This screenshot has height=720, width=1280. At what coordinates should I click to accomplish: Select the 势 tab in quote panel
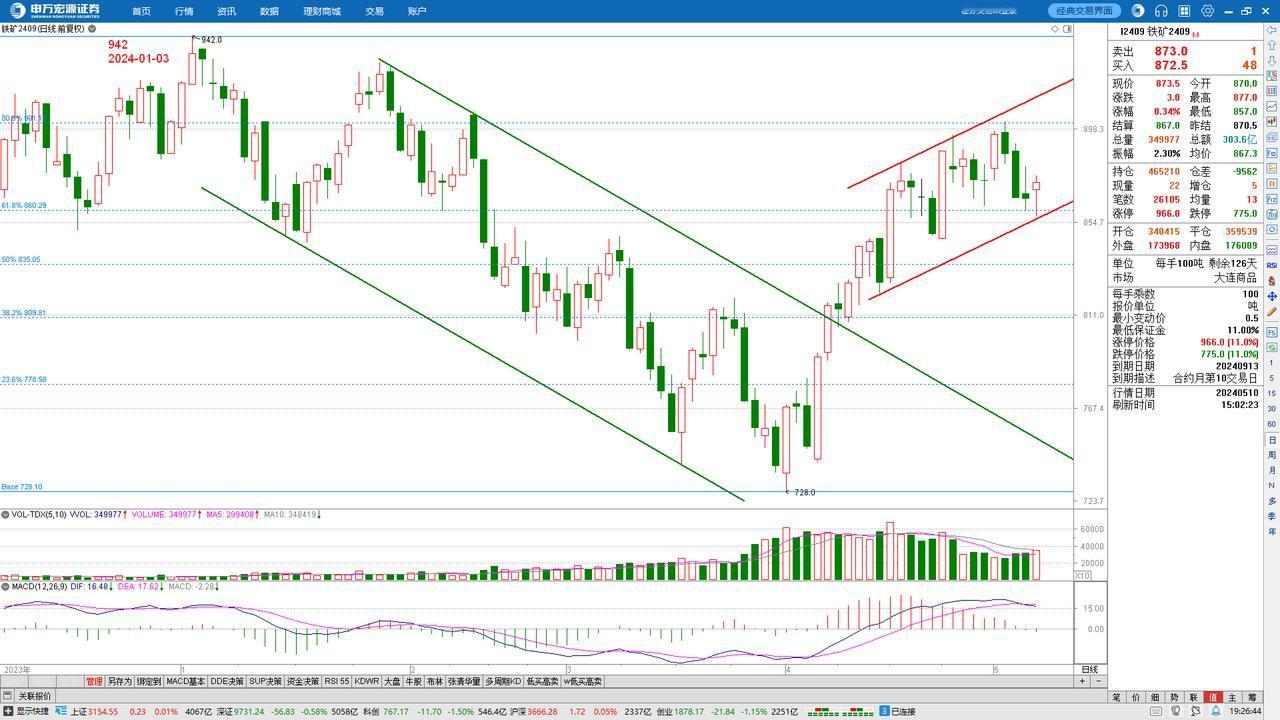pos(1174,697)
